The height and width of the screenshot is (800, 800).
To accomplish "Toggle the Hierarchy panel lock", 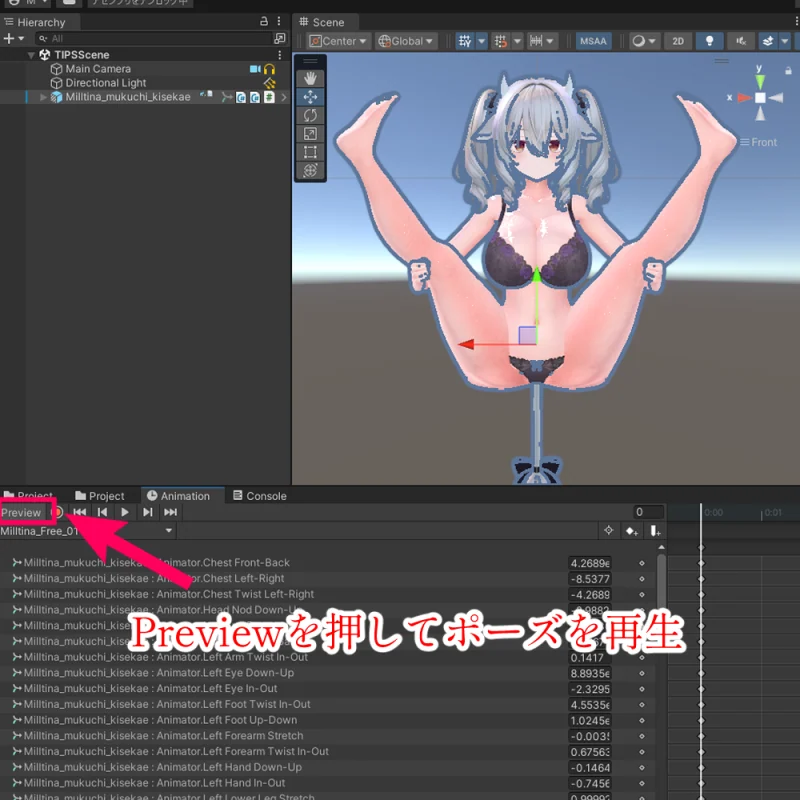I will coord(264,21).
